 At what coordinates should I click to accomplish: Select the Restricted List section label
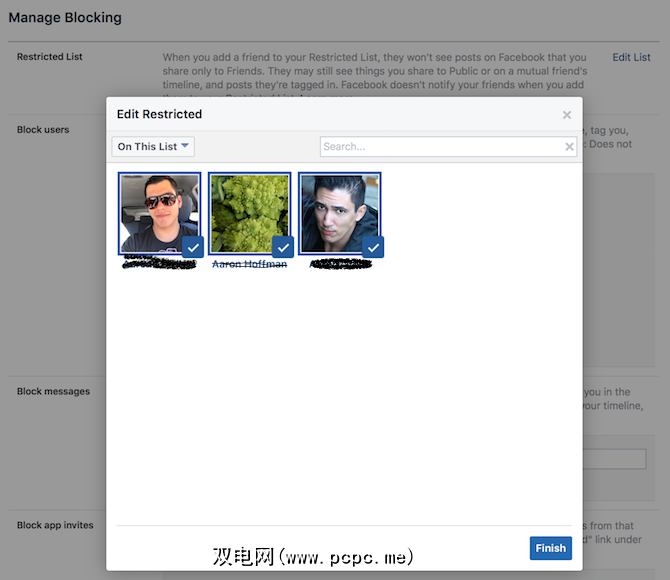point(50,57)
